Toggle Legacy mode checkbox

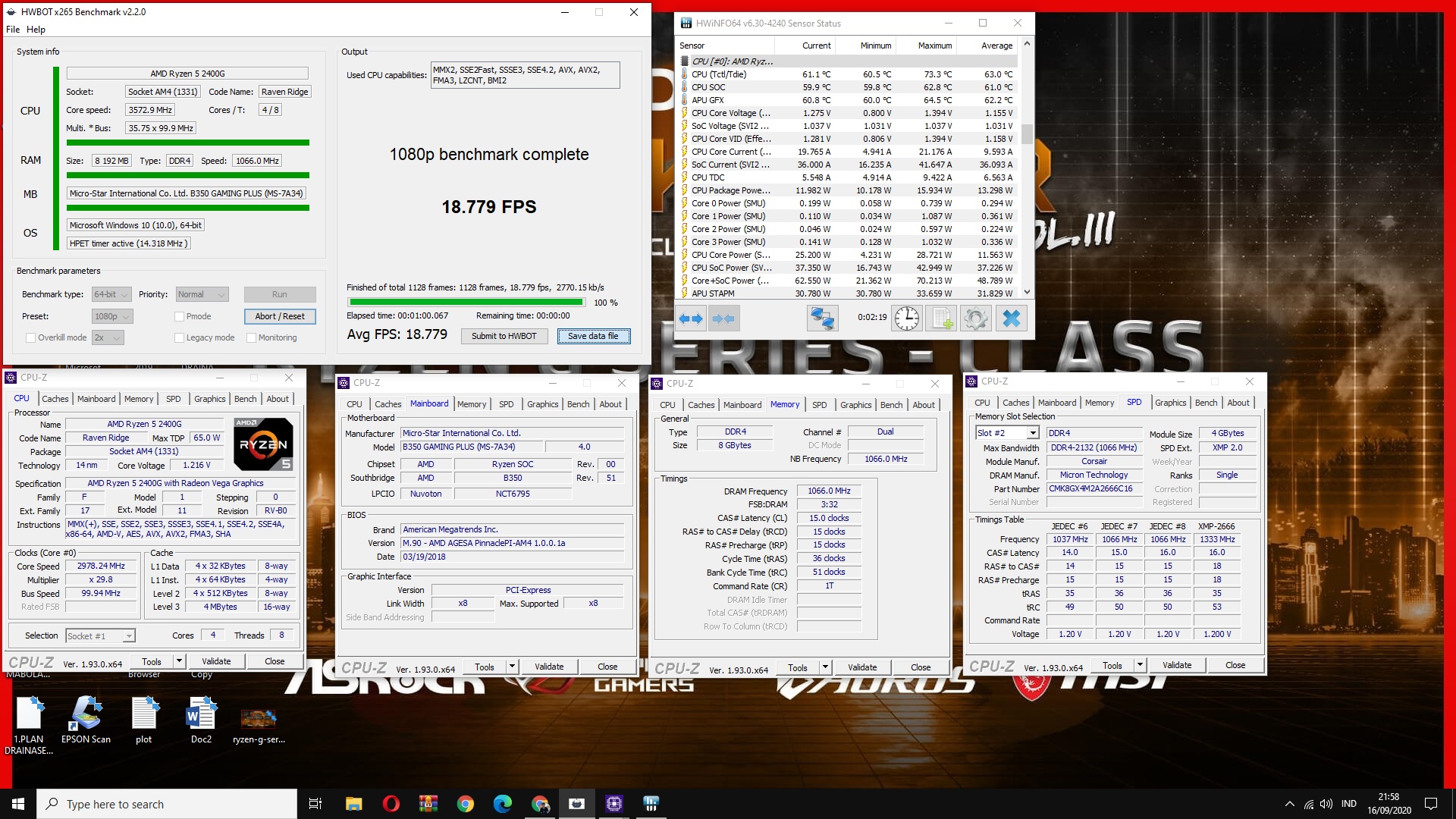coord(180,338)
